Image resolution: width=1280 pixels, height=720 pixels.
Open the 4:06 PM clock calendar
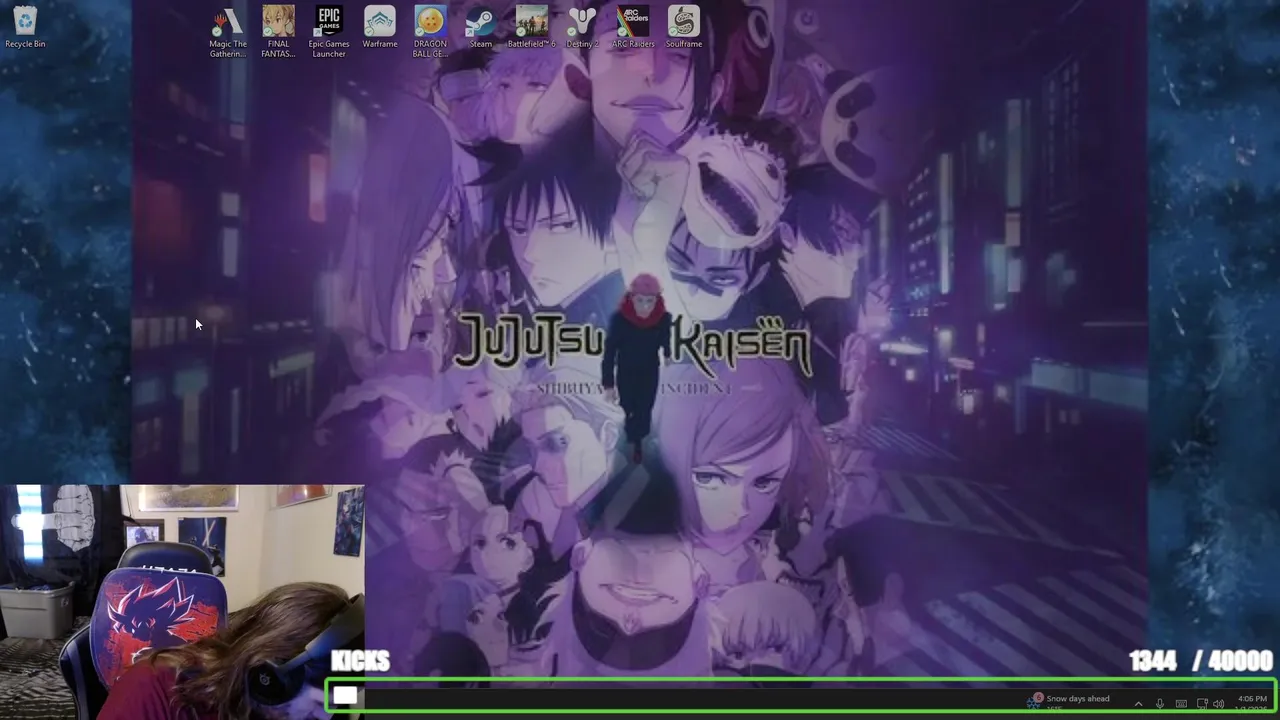pyautogui.click(x=1252, y=703)
